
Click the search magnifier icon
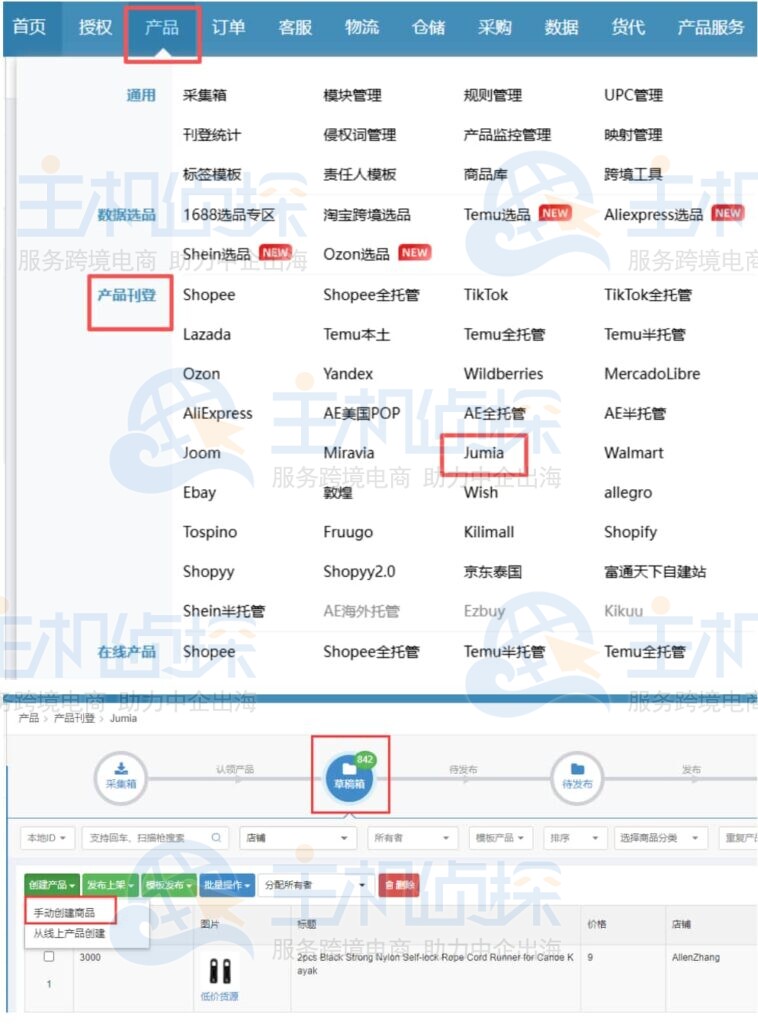[216, 837]
